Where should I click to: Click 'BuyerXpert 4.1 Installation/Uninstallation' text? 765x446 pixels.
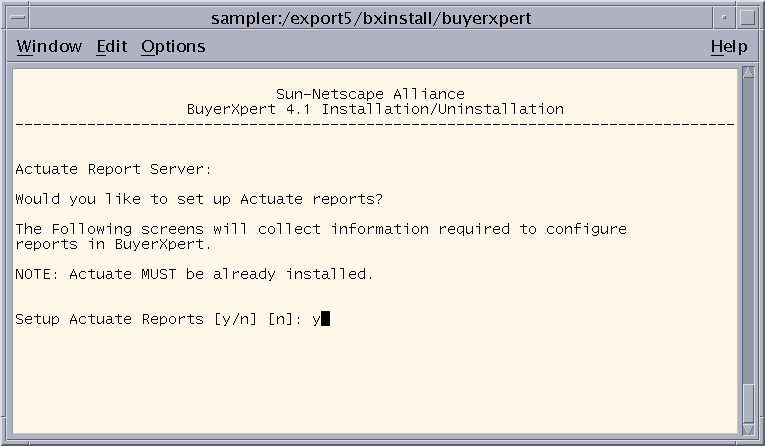375,109
